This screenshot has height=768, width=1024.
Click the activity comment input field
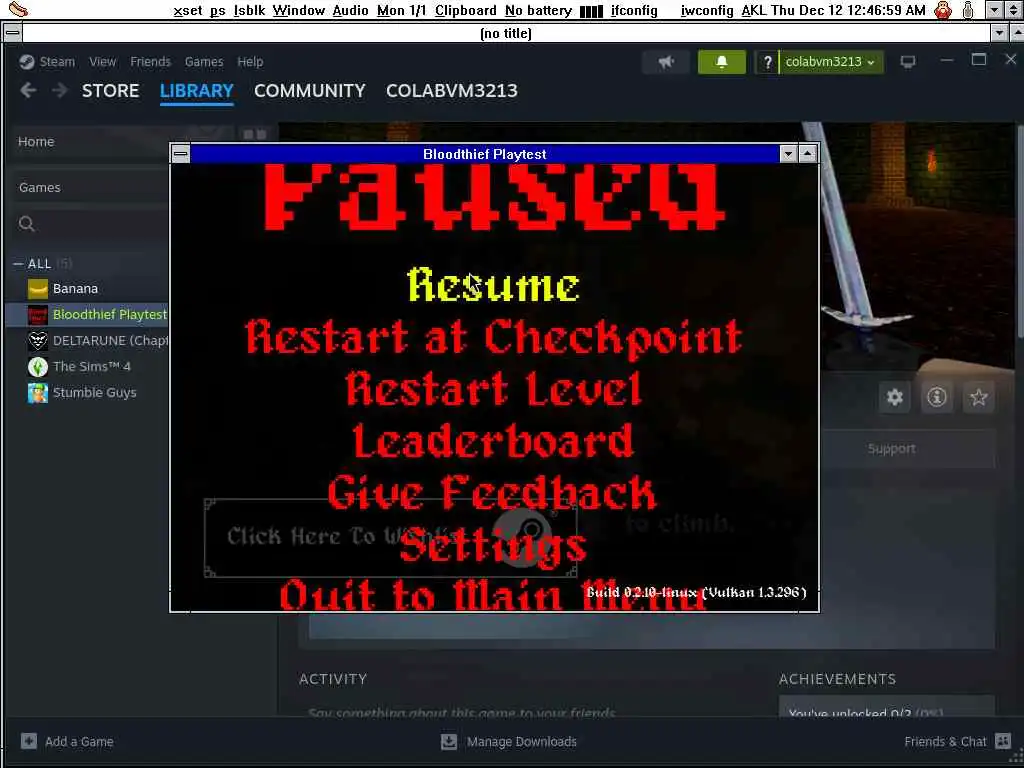[536, 711]
